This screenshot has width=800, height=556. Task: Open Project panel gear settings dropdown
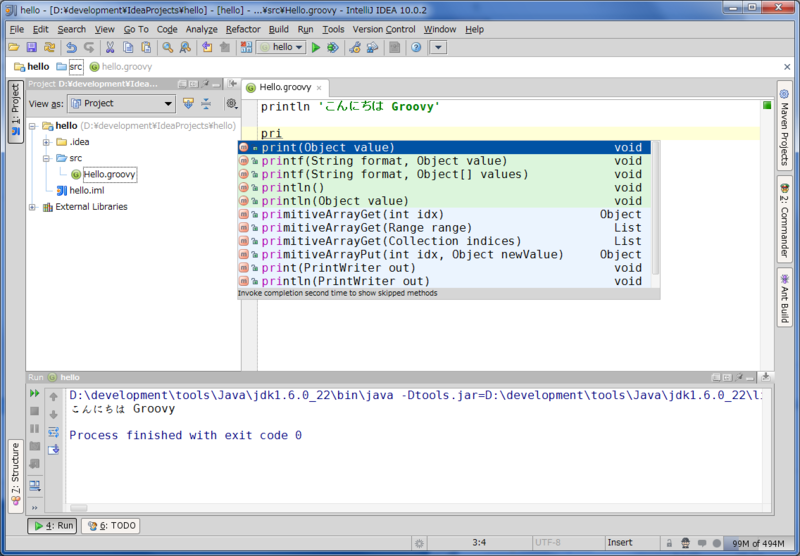point(232,104)
